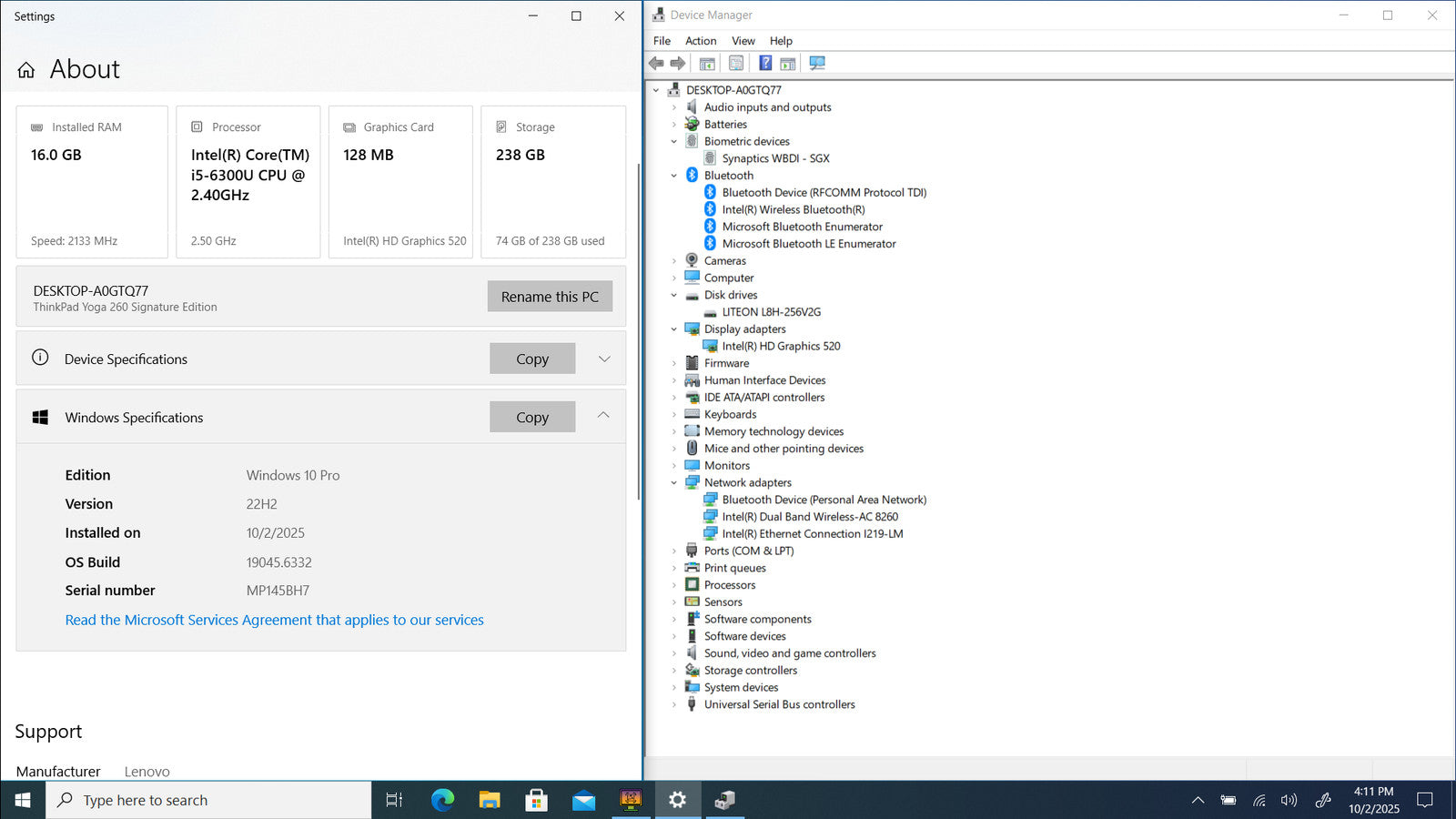Collapse the Biometric devices node
Viewport: 1456px width, 819px height.
tap(674, 141)
